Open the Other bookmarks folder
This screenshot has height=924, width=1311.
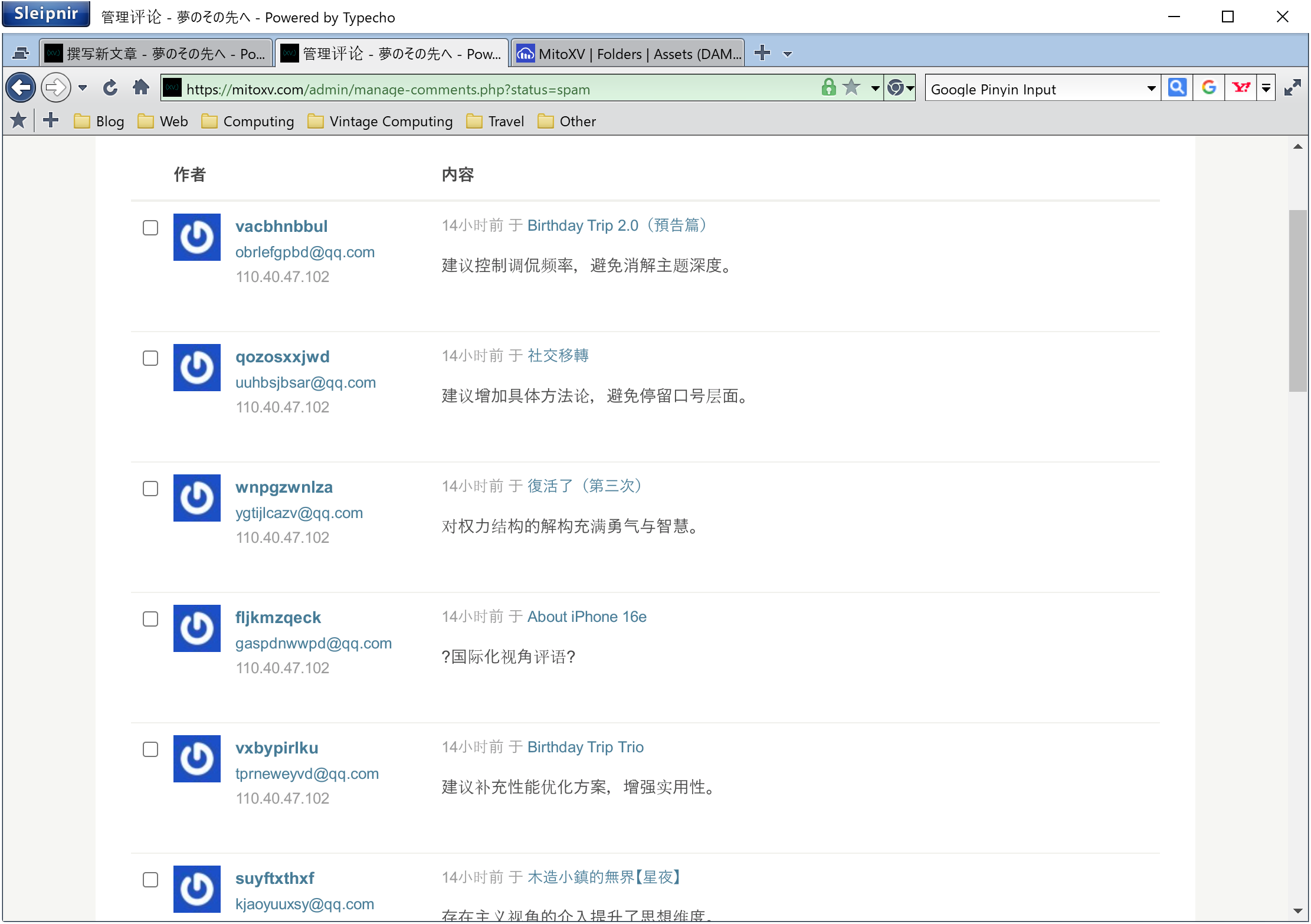(x=567, y=121)
